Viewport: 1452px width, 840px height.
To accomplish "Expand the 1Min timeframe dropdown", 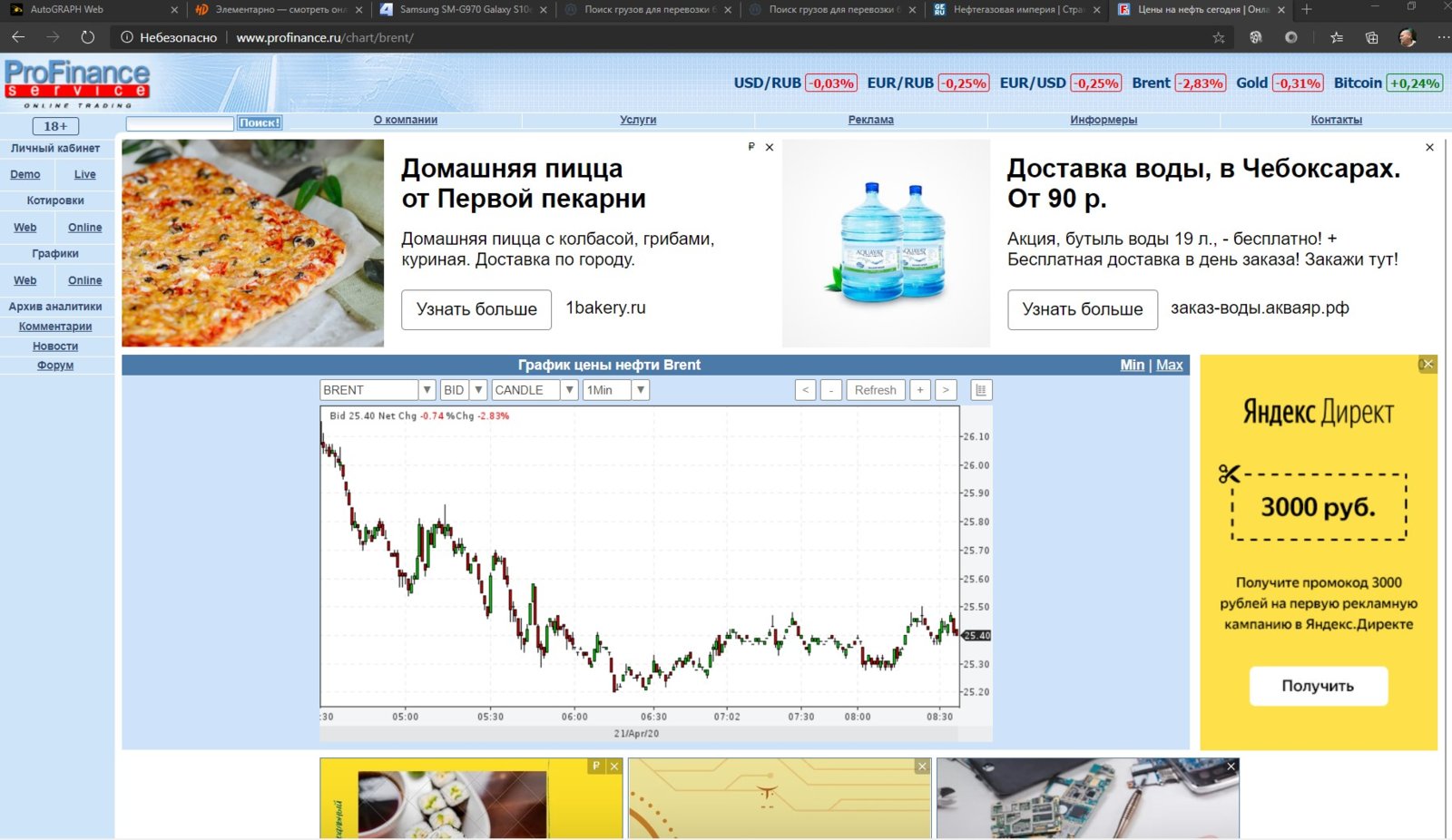I will tap(641, 390).
